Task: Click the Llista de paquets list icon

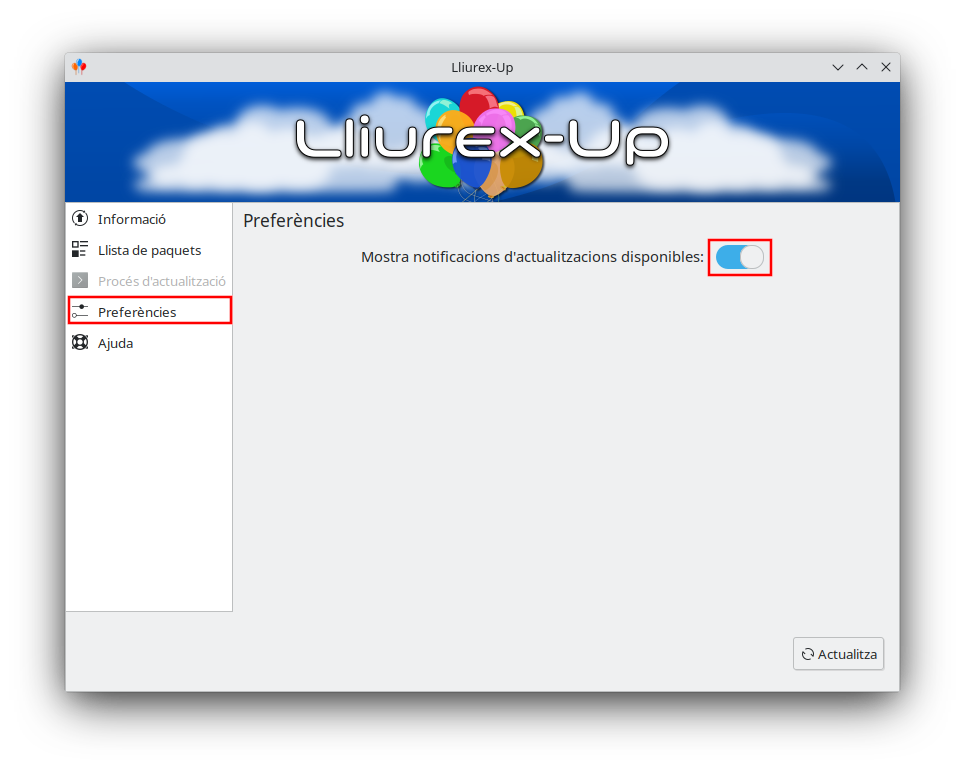Action: (80, 249)
